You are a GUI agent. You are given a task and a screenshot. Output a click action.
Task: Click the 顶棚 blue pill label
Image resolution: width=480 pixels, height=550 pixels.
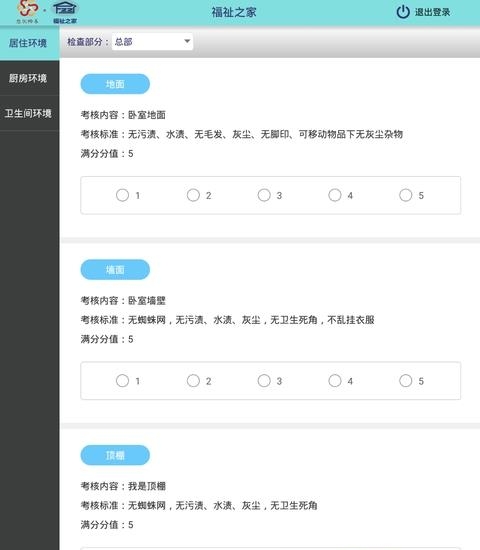tap(115, 455)
